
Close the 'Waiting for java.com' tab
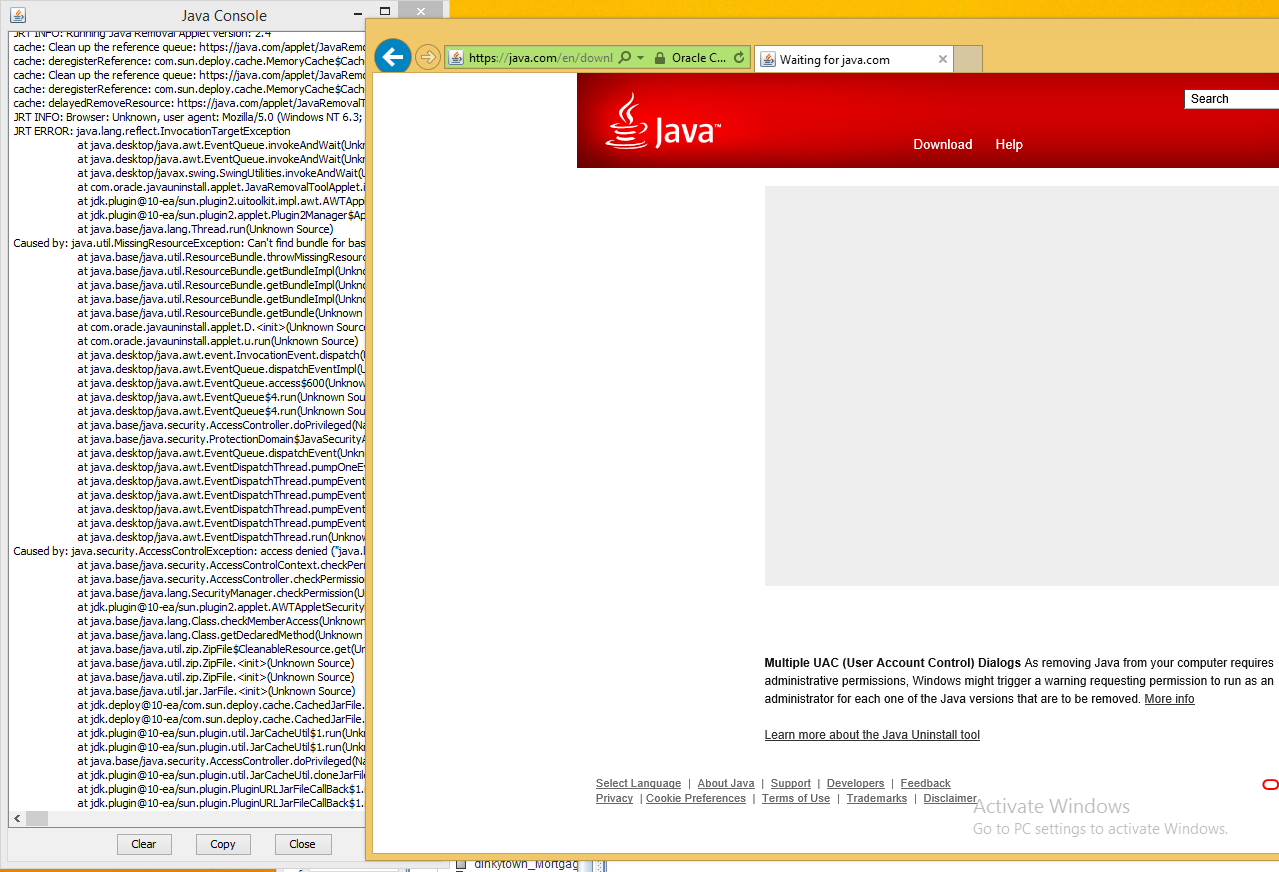coord(942,59)
